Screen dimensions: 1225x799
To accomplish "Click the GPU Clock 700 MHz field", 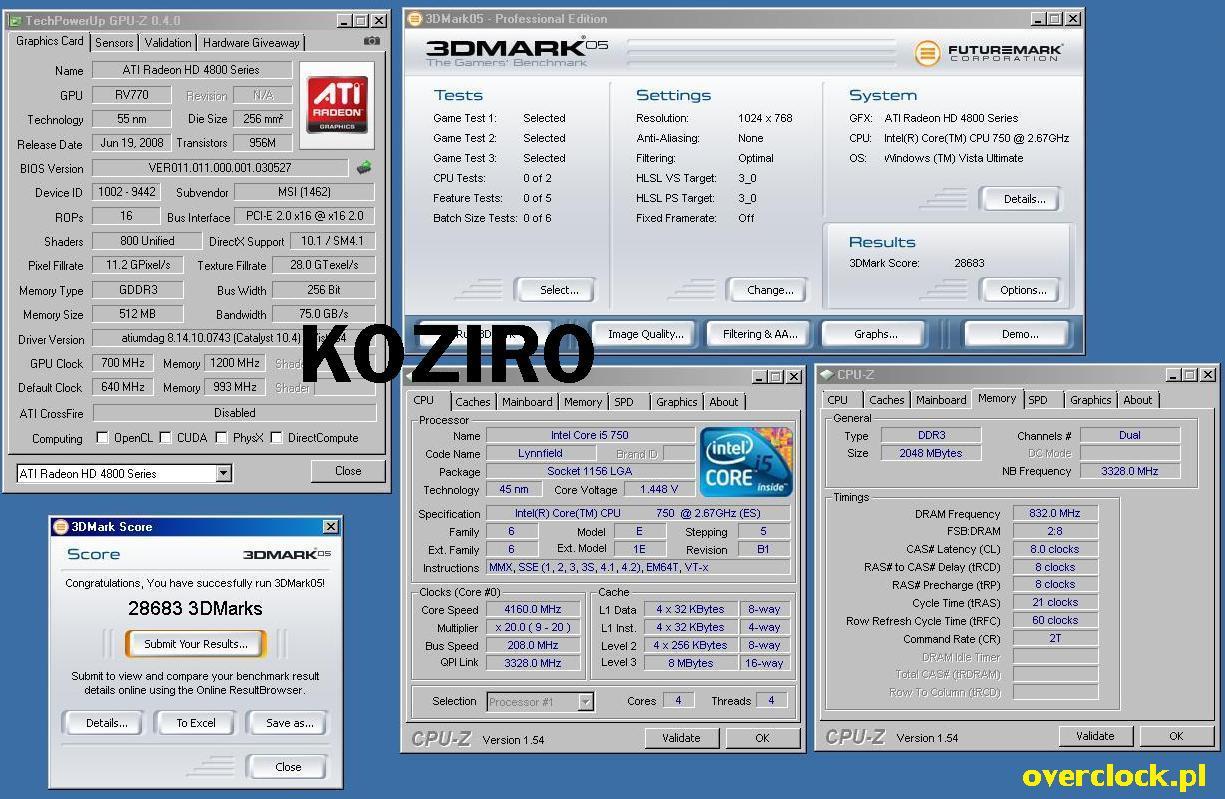I will pos(124,363).
